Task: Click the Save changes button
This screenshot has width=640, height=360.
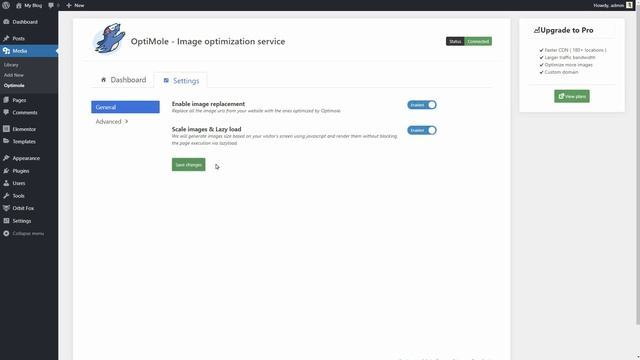Action: 189,164
